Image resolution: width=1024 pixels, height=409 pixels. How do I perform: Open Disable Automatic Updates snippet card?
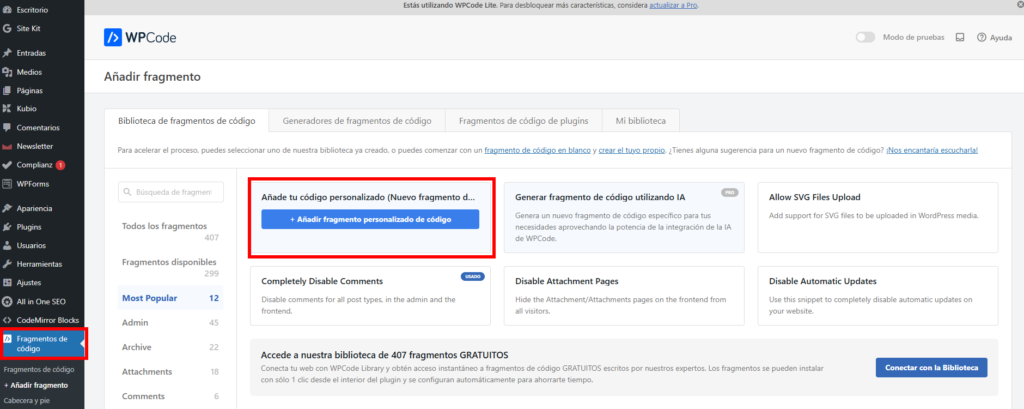(878, 295)
